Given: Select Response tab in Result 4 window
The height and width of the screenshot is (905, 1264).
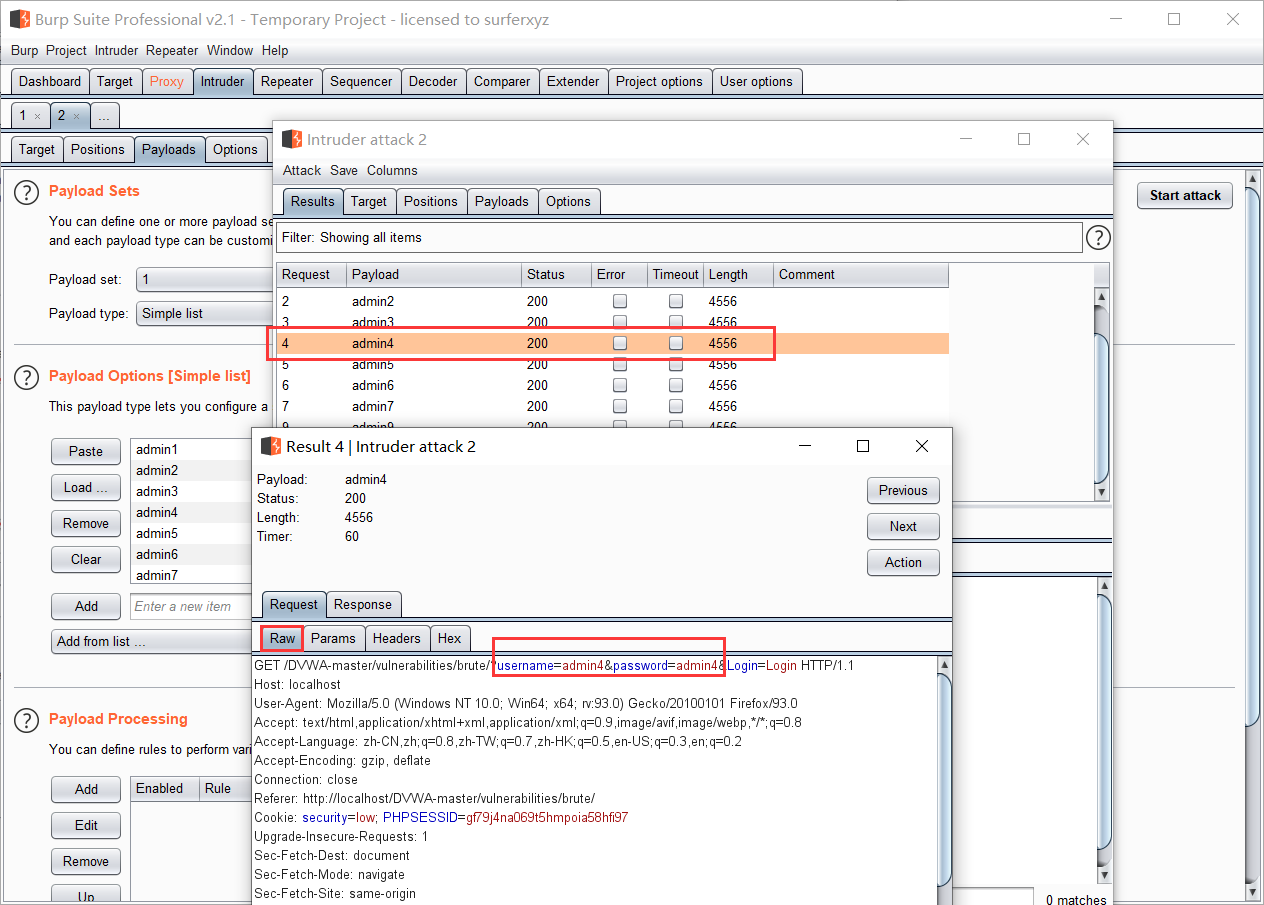Looking at the screenshot, I should point(363,605).
